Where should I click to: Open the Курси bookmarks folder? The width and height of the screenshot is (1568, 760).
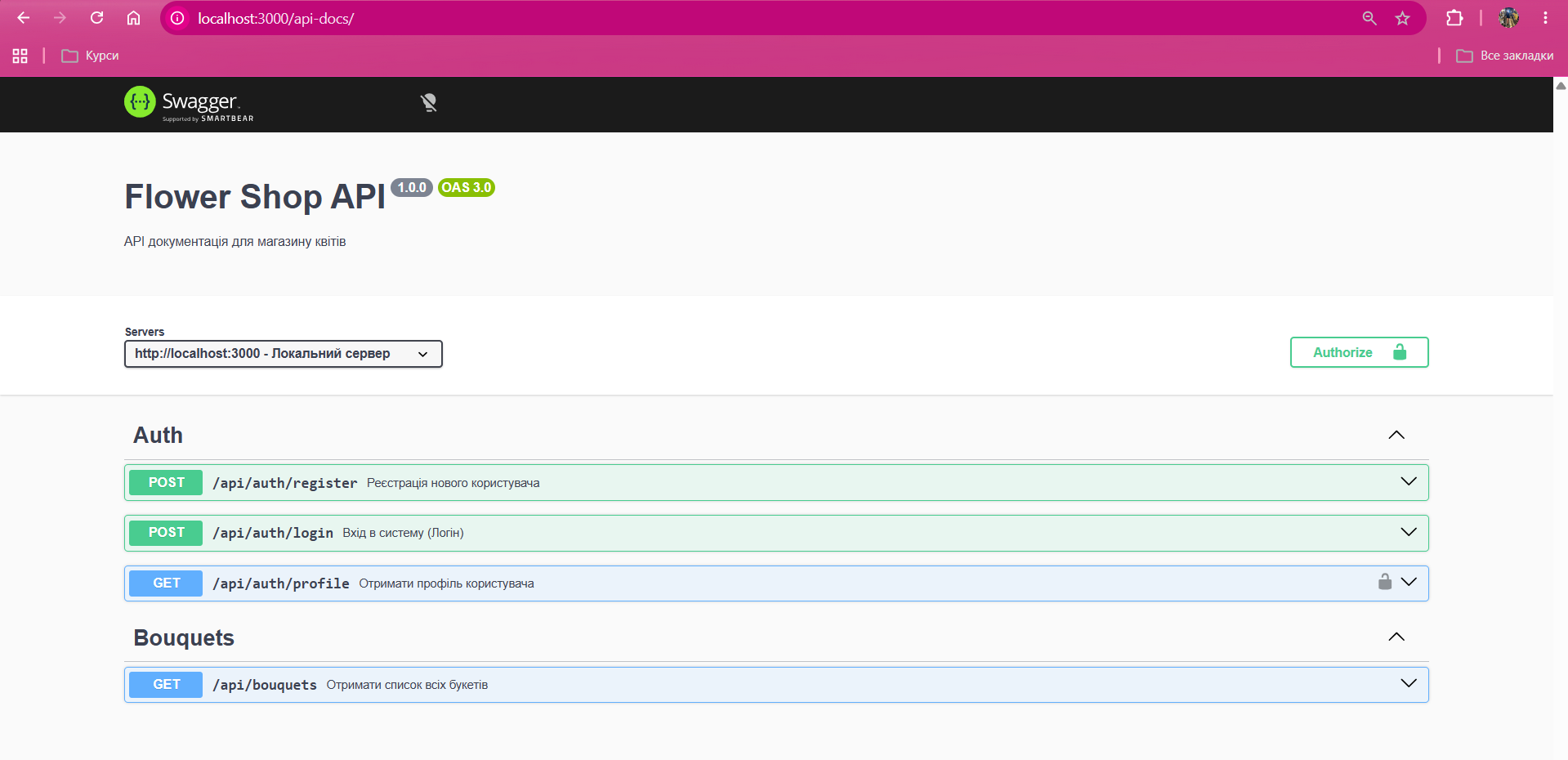click(91, 56)
